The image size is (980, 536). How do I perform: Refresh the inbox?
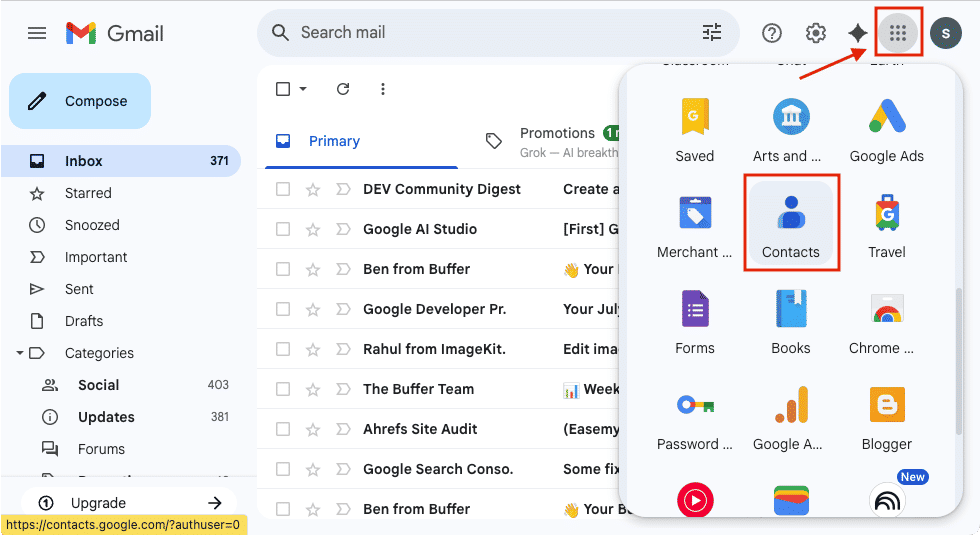(342, 89)
